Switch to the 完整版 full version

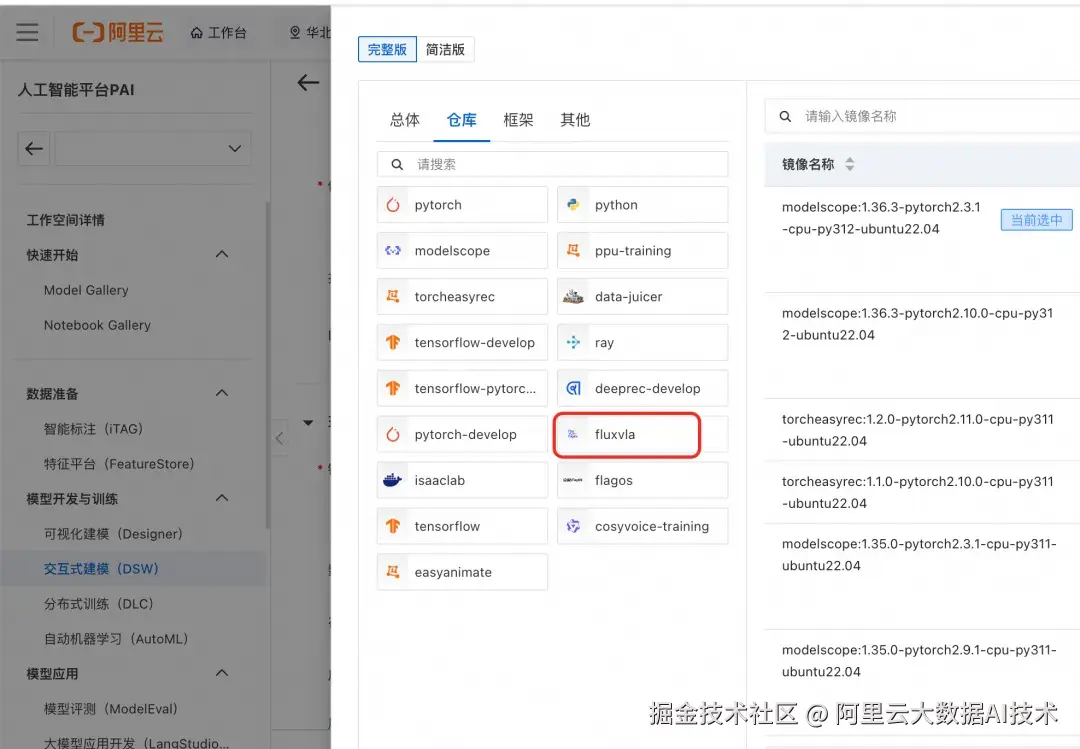[x=387, y=50]
